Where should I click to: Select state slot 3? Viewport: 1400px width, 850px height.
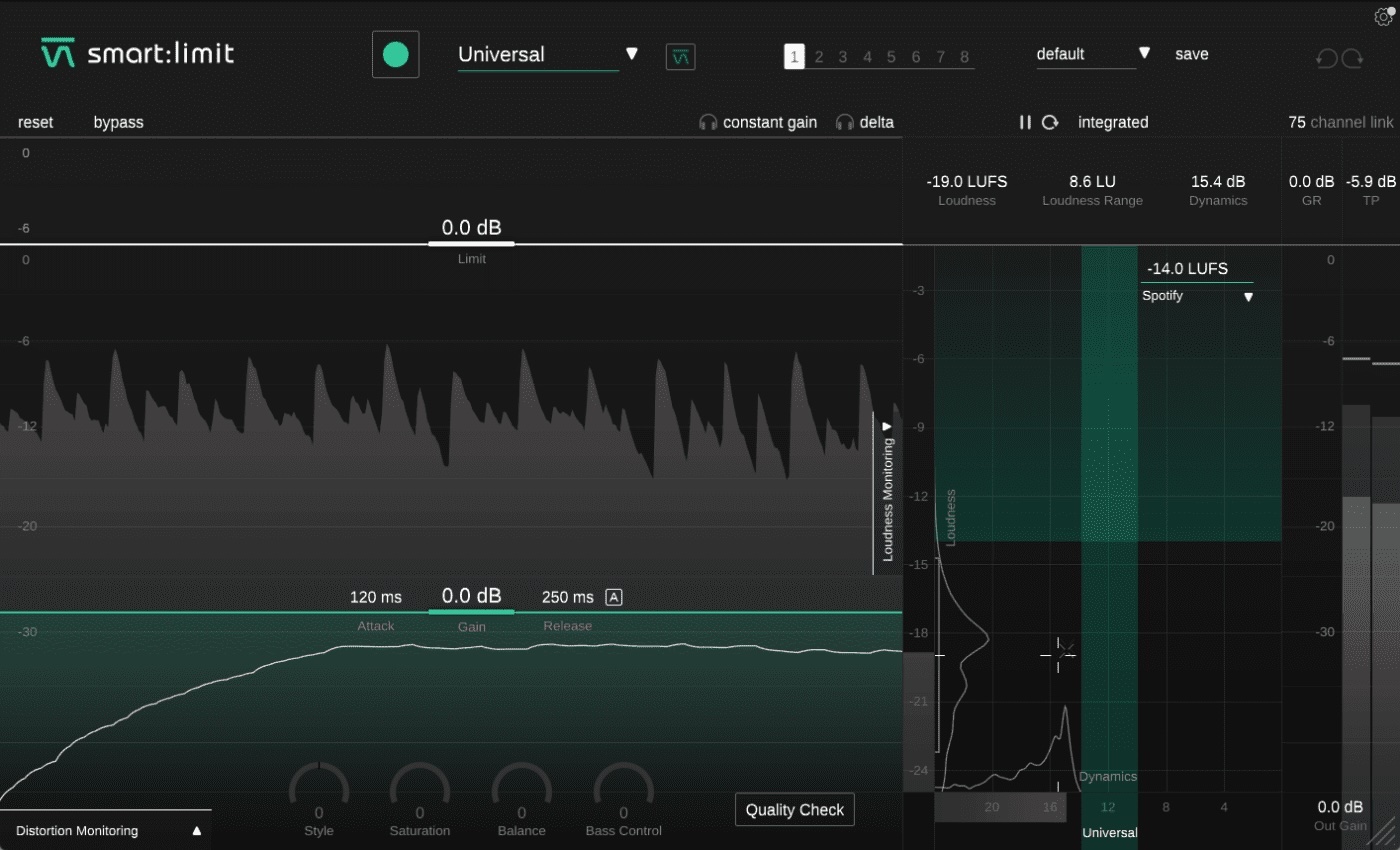(x=843, y=57)
